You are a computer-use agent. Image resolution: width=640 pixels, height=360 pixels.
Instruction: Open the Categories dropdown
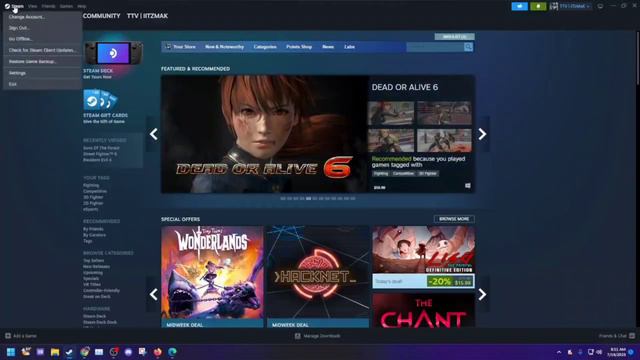pyautogui.click(x=265, y=47)
